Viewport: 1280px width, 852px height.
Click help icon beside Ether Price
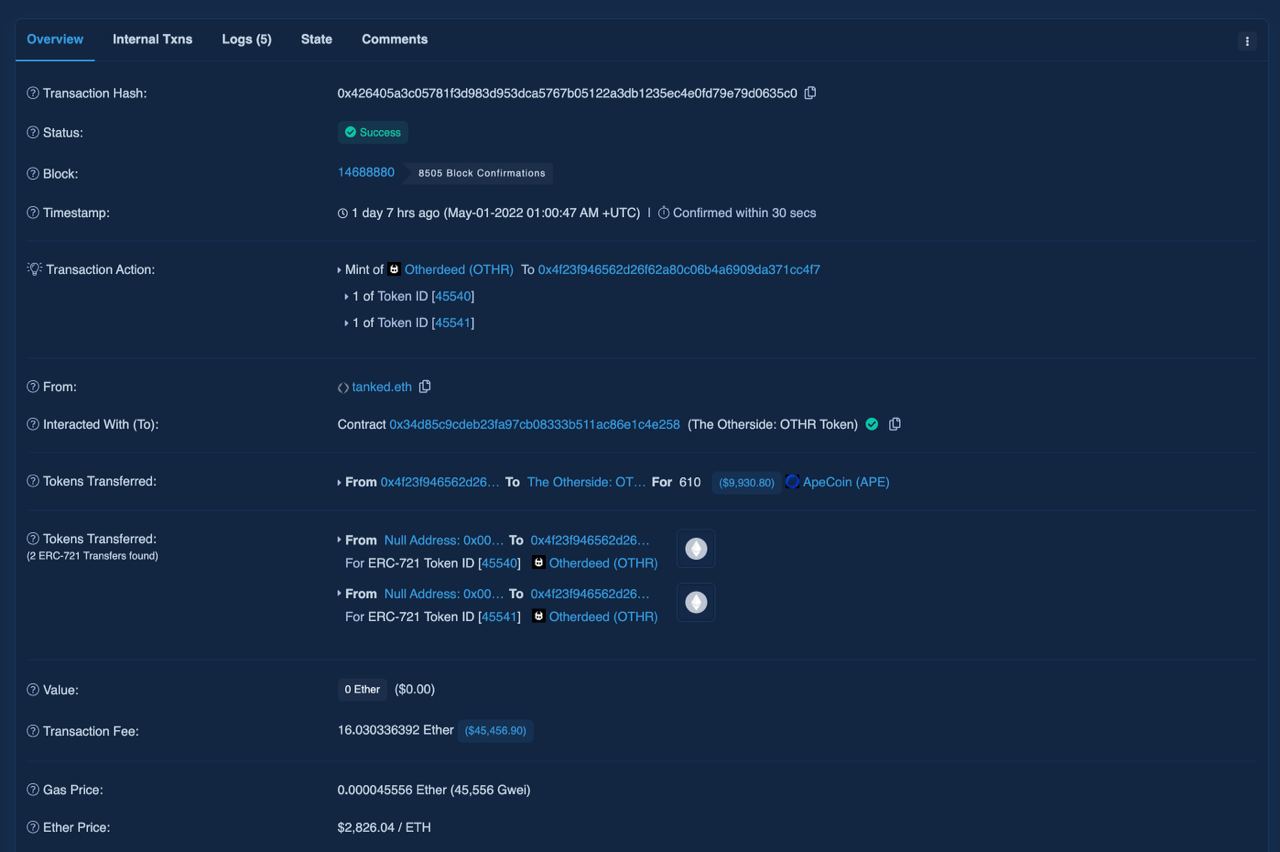(x=33, y=827)
